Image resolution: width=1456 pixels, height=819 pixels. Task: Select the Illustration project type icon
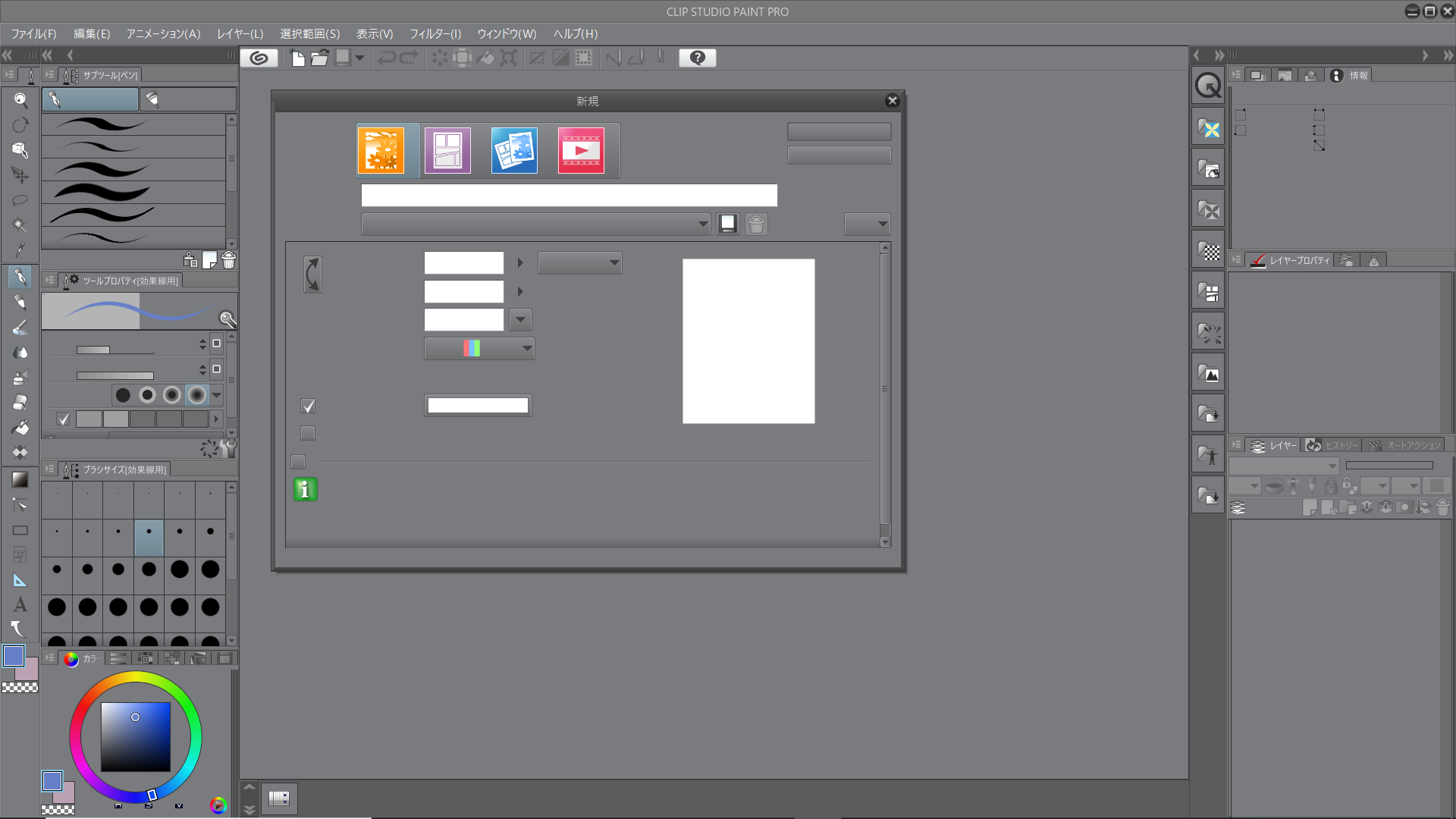[x=381, y=151]
